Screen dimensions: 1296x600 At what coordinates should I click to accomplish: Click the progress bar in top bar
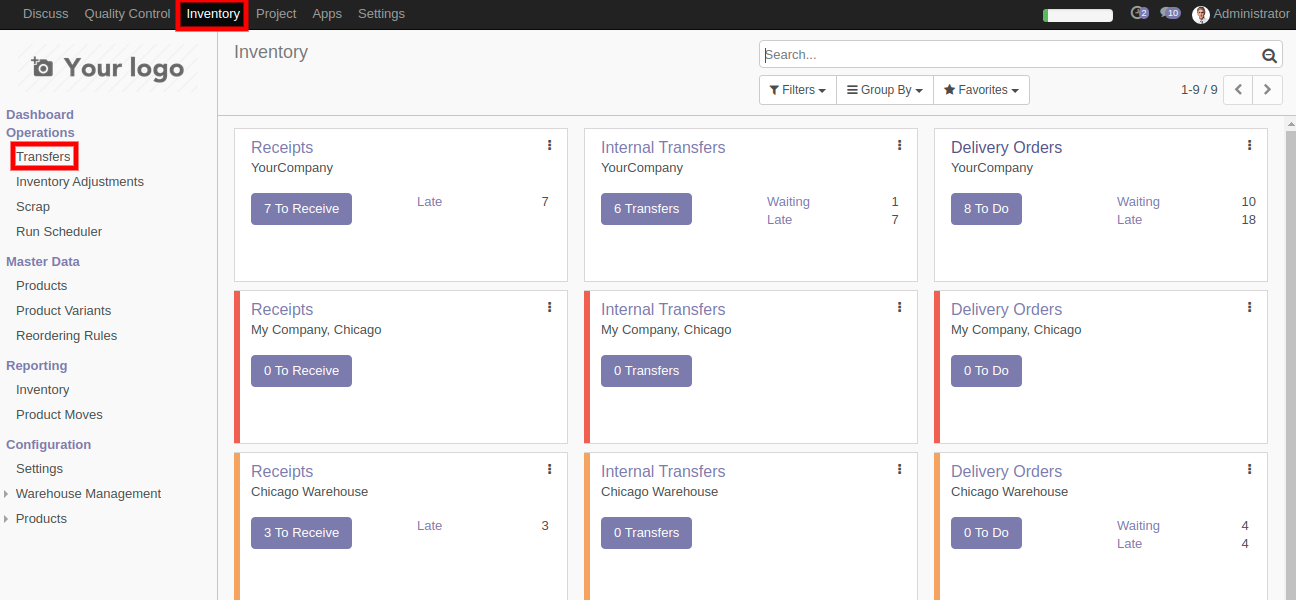pyautogui.click(x=1077, y=15)
